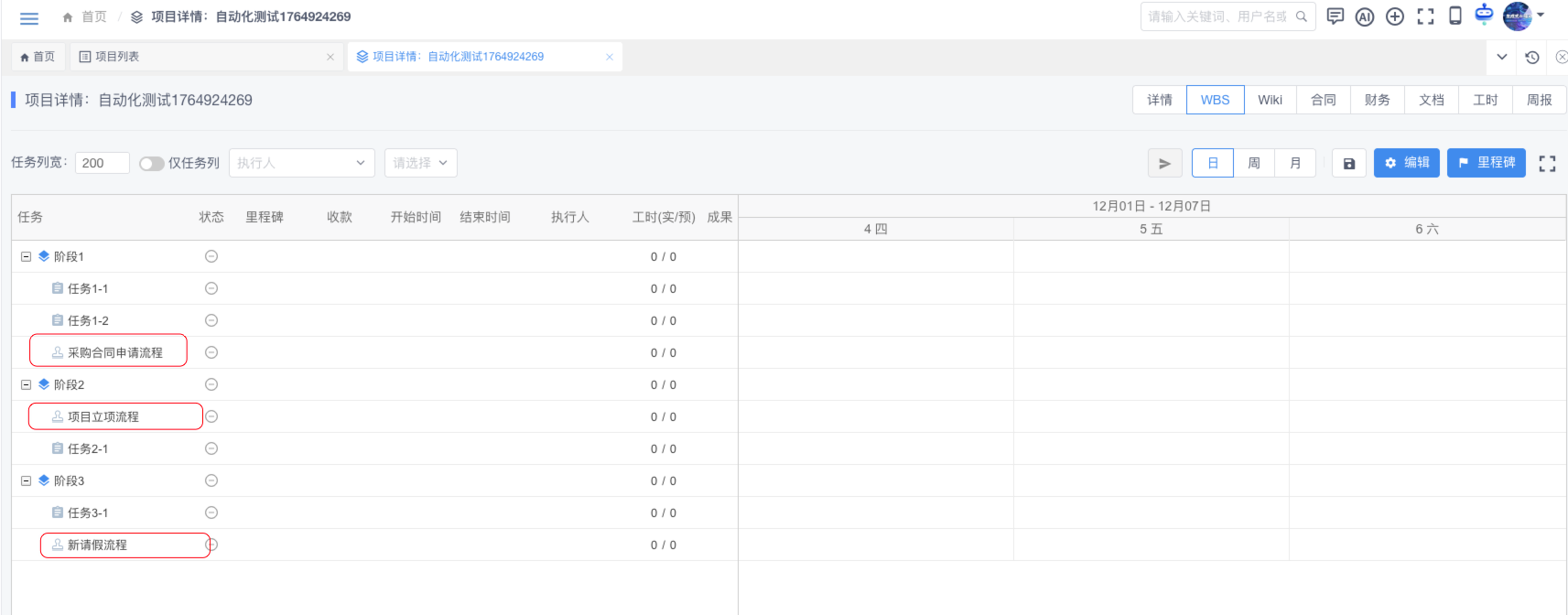The height and width of the screenshot is (615, 1568).
Task: Open the 请选择 dropdown
Action: pos(420,163)
